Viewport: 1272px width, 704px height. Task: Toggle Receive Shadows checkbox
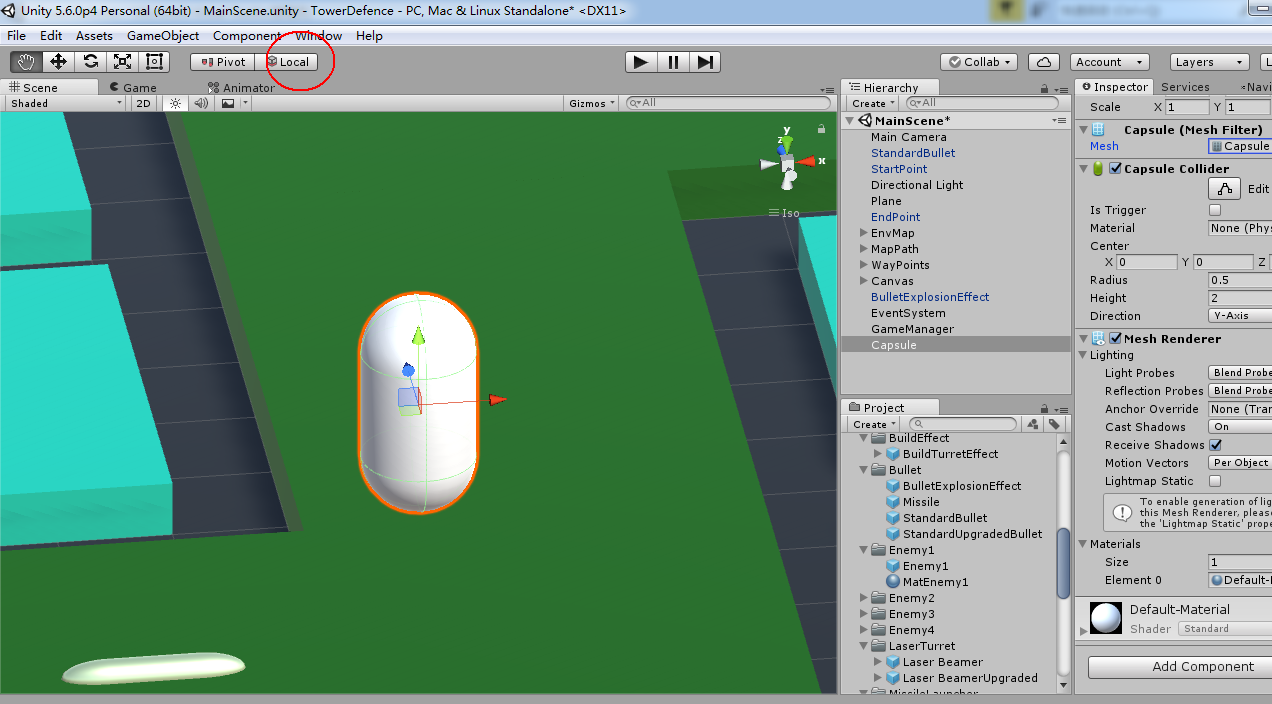point(1215,445)
